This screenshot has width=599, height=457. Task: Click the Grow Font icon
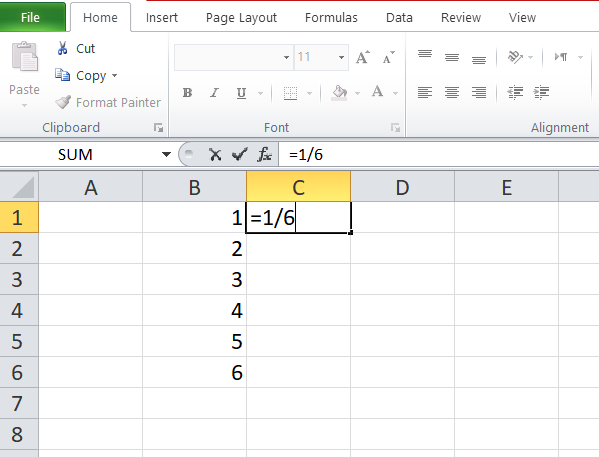363,57
